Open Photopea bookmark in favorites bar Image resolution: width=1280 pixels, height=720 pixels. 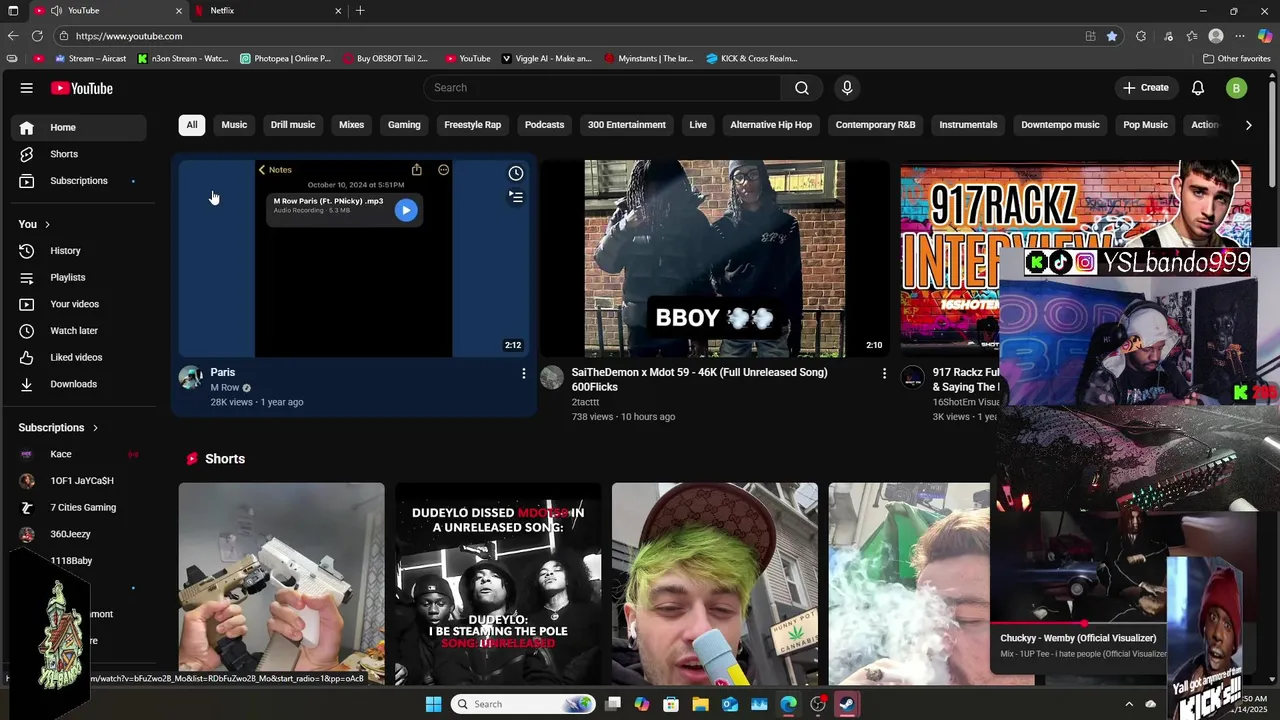pos(285,58)
